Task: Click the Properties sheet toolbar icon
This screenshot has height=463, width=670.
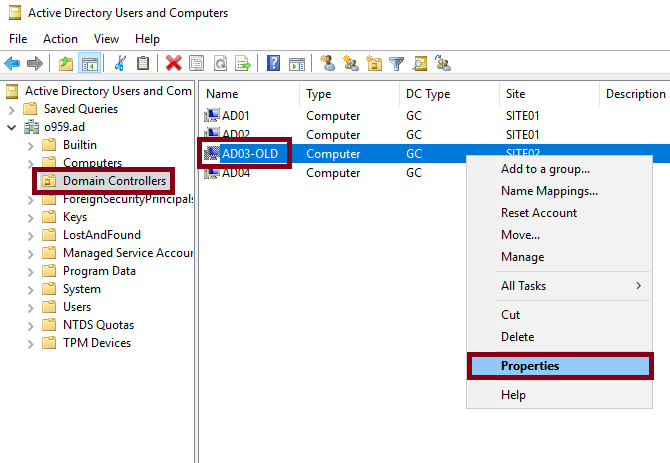Action: (196, 64)
